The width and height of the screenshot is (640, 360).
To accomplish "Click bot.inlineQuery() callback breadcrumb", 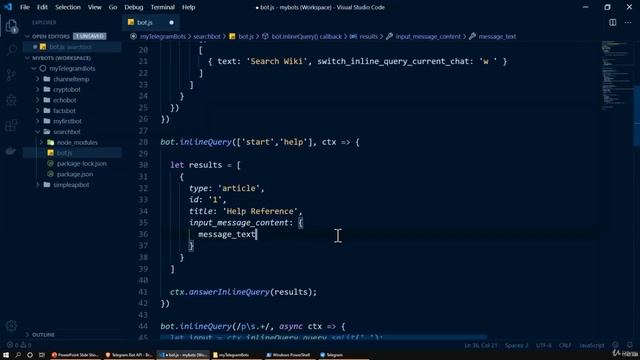I will pos(307,36).
